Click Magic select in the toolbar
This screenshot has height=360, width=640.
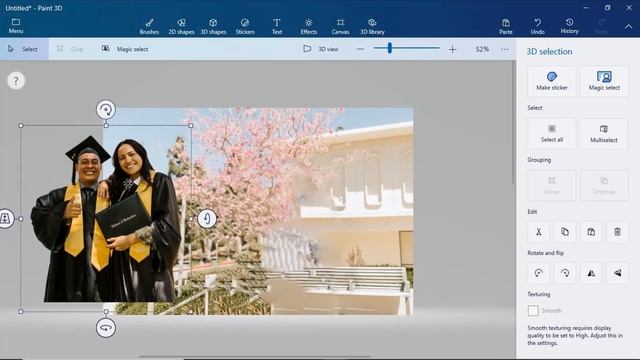(125, 49)
